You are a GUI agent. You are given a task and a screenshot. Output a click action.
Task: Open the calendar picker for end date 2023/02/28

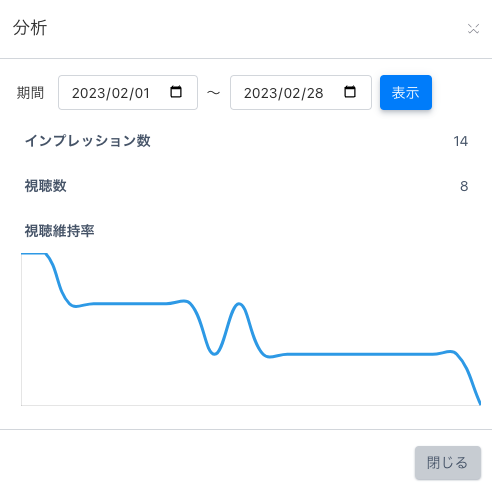click(350, 92)
